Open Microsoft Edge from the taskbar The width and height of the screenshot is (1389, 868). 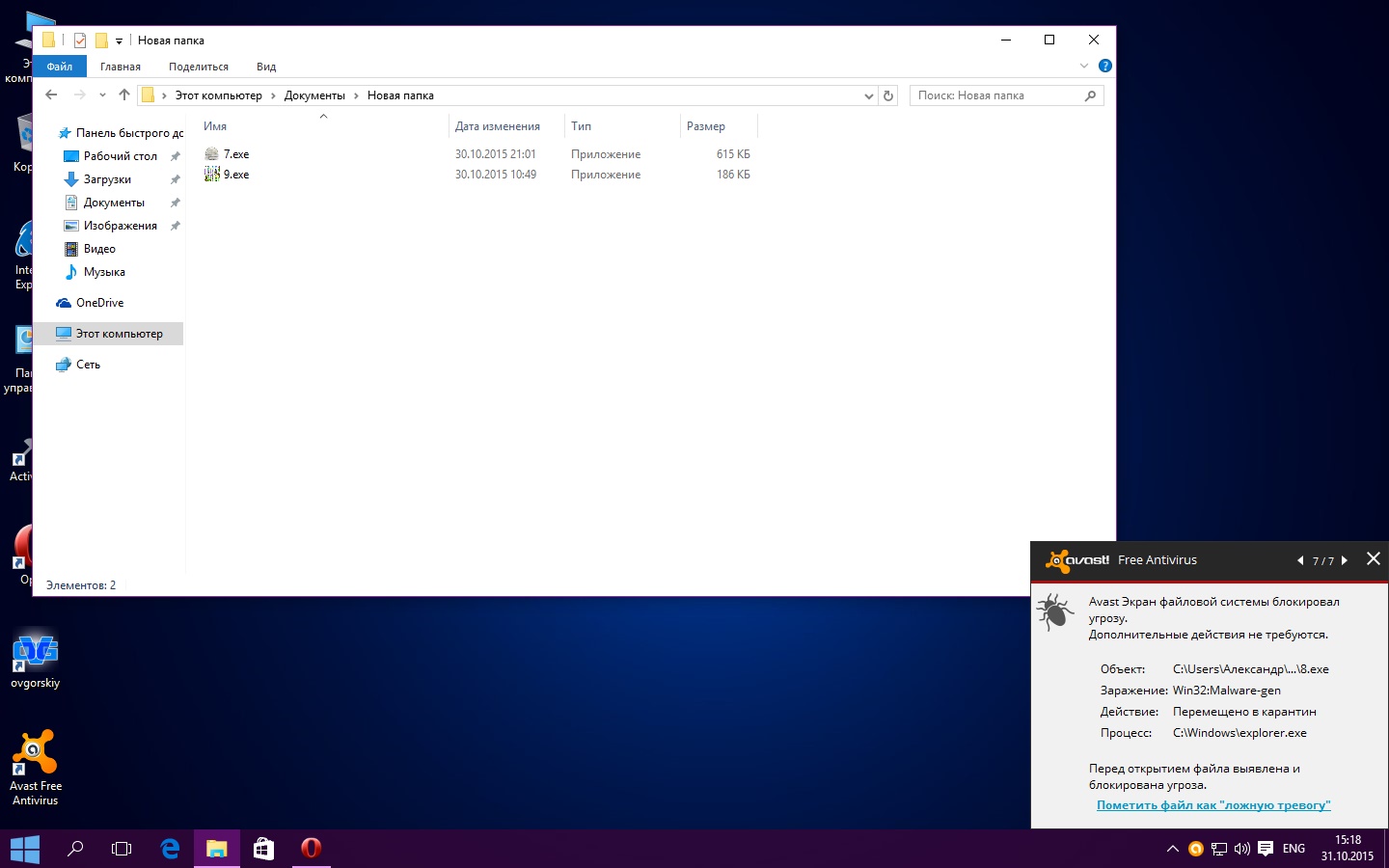coord(170,849)
